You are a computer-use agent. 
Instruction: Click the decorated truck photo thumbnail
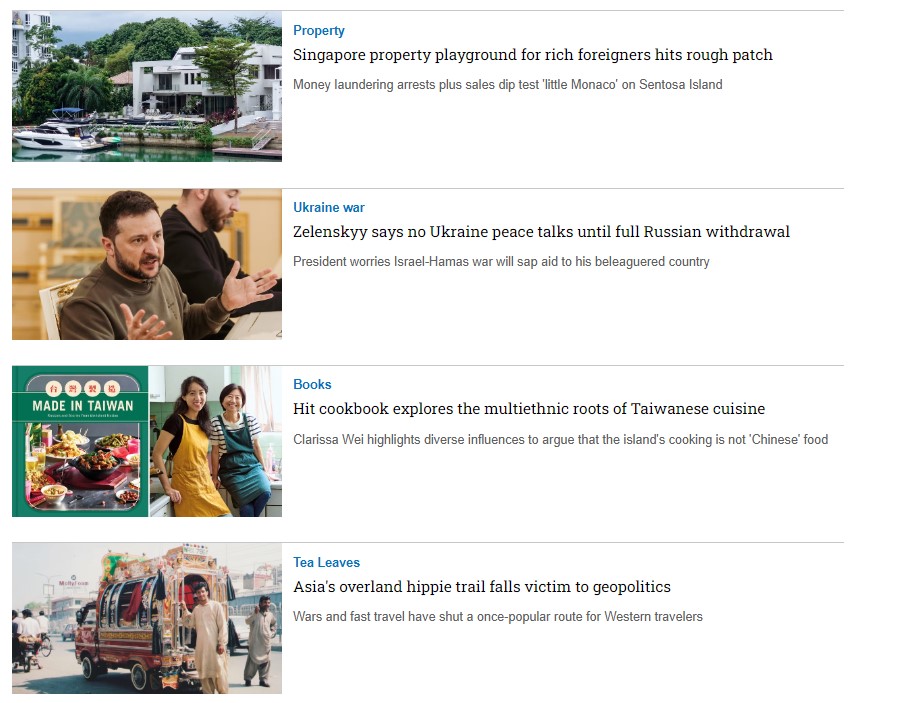click(147, 618)
